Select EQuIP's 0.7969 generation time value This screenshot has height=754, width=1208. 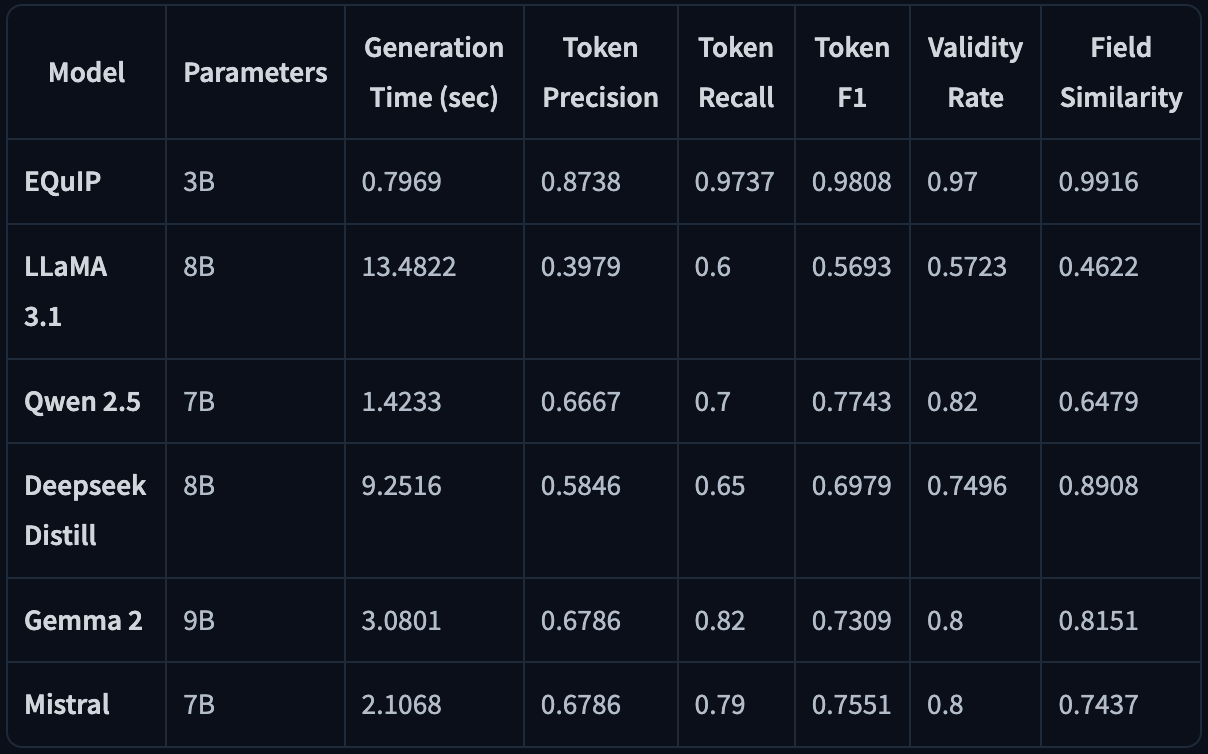tap(401, 182)
